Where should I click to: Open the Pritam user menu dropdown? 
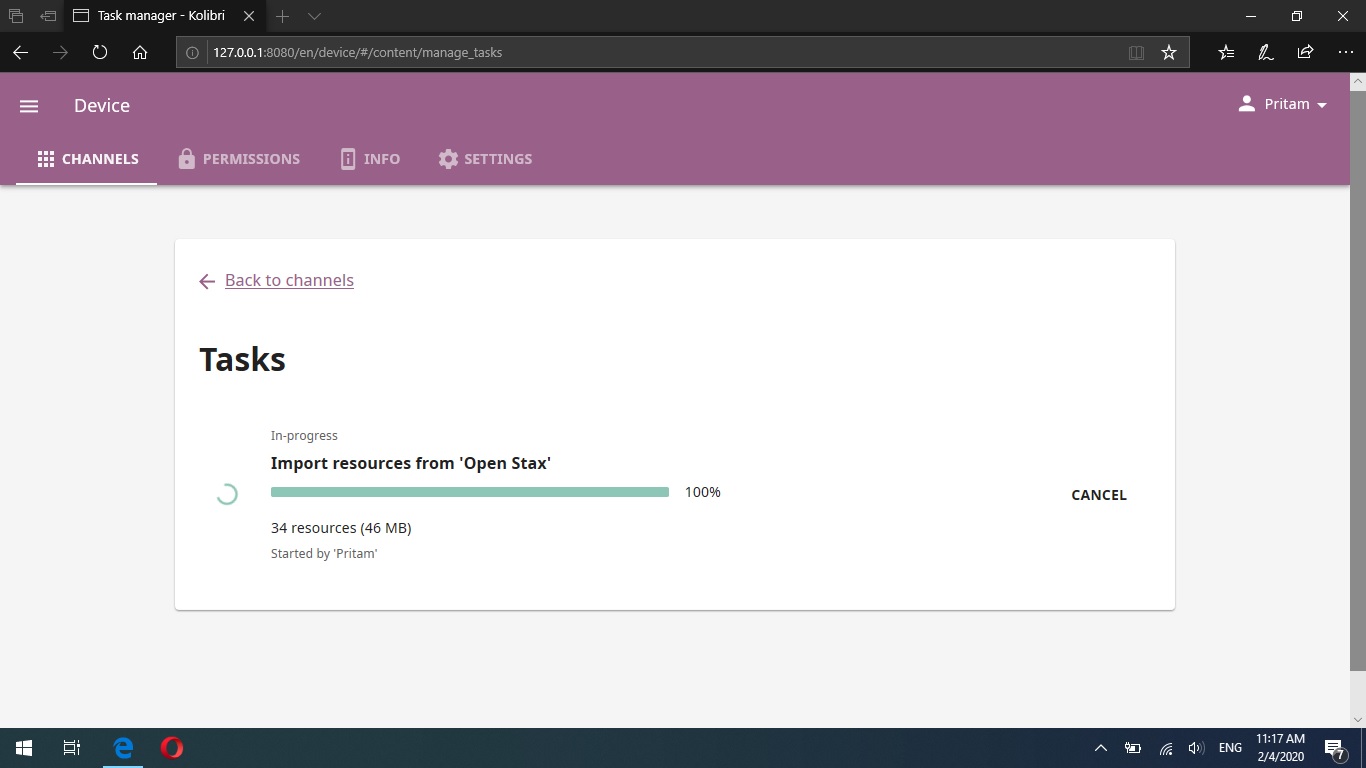click(x=1282, y=104)
